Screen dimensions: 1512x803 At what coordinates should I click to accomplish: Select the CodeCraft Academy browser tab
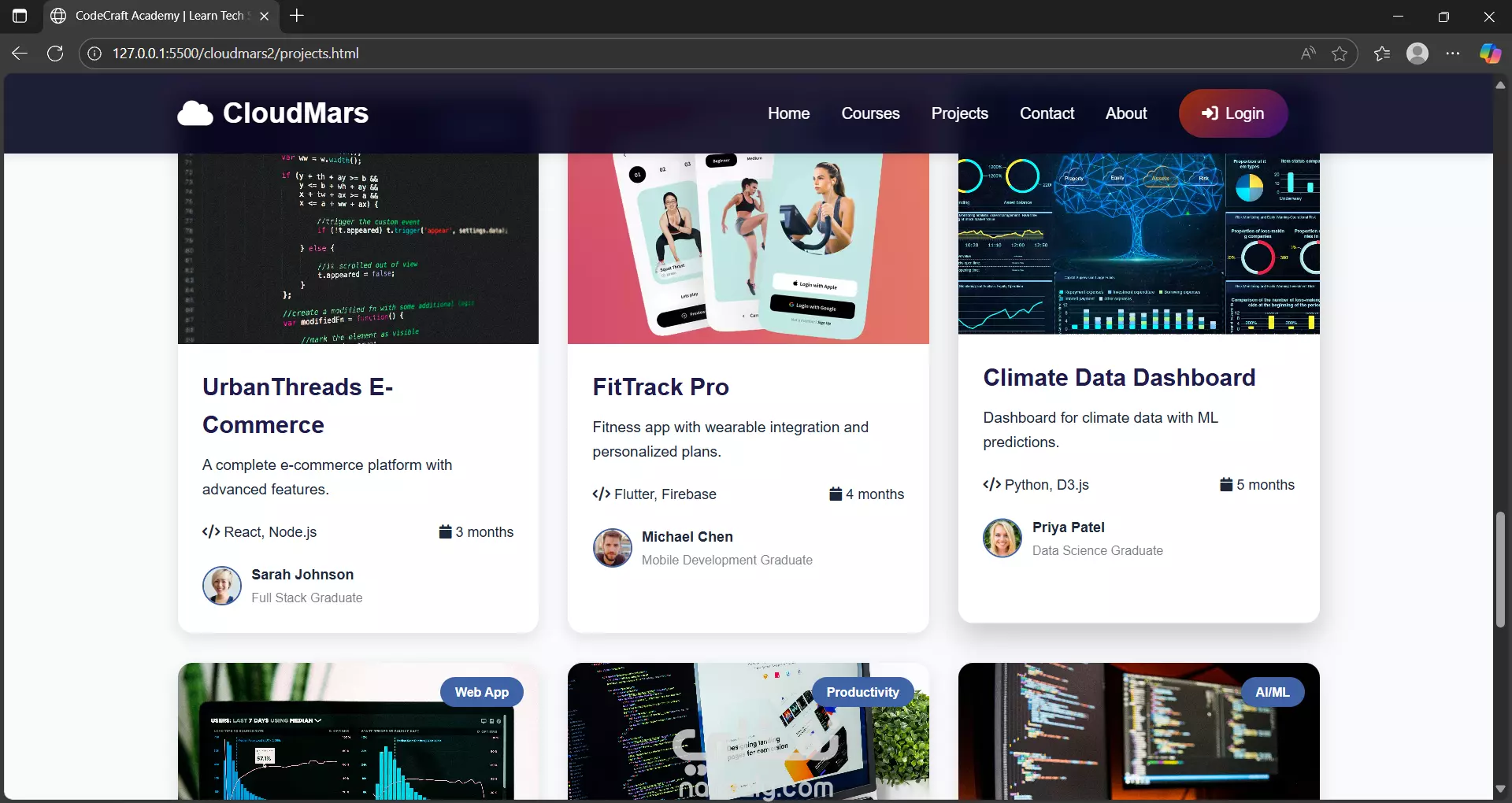point(160,16)
